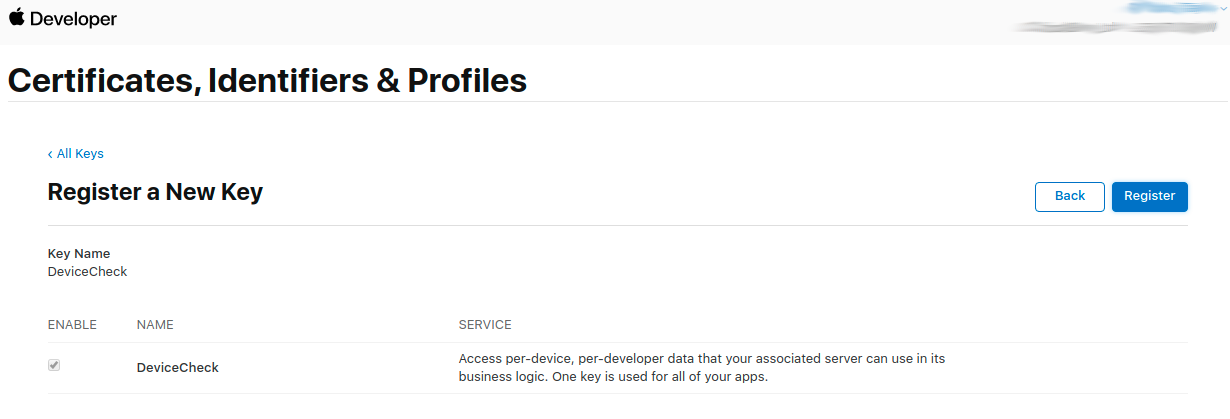Expand the account dropdown chevron at top right

click(x=1223, y=8)
